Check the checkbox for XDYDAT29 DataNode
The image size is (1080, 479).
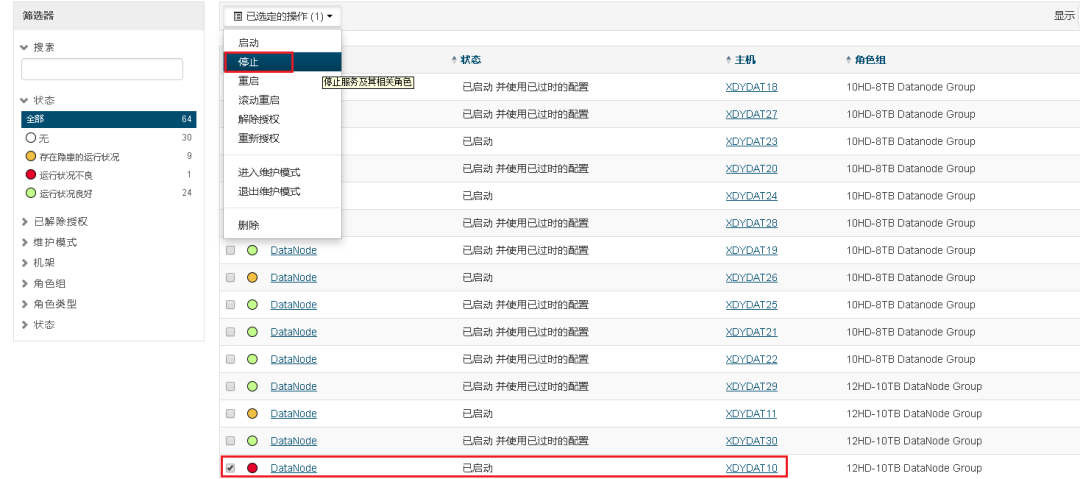click(231, 386)
